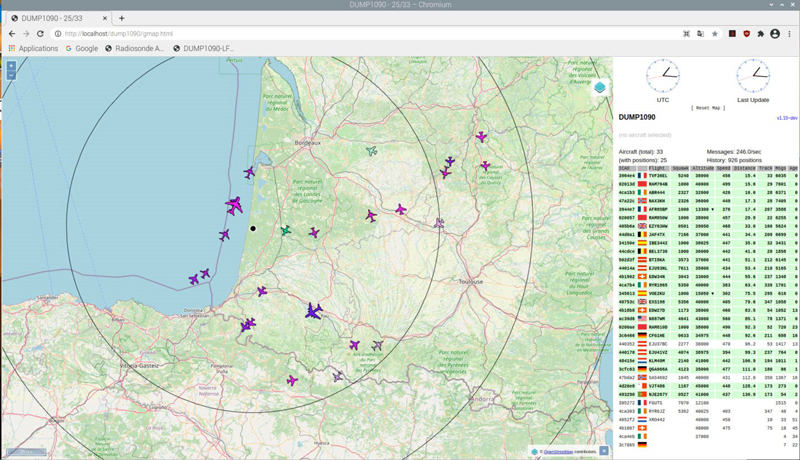Select the large blue aircraft near Pau

pos(314,311)
